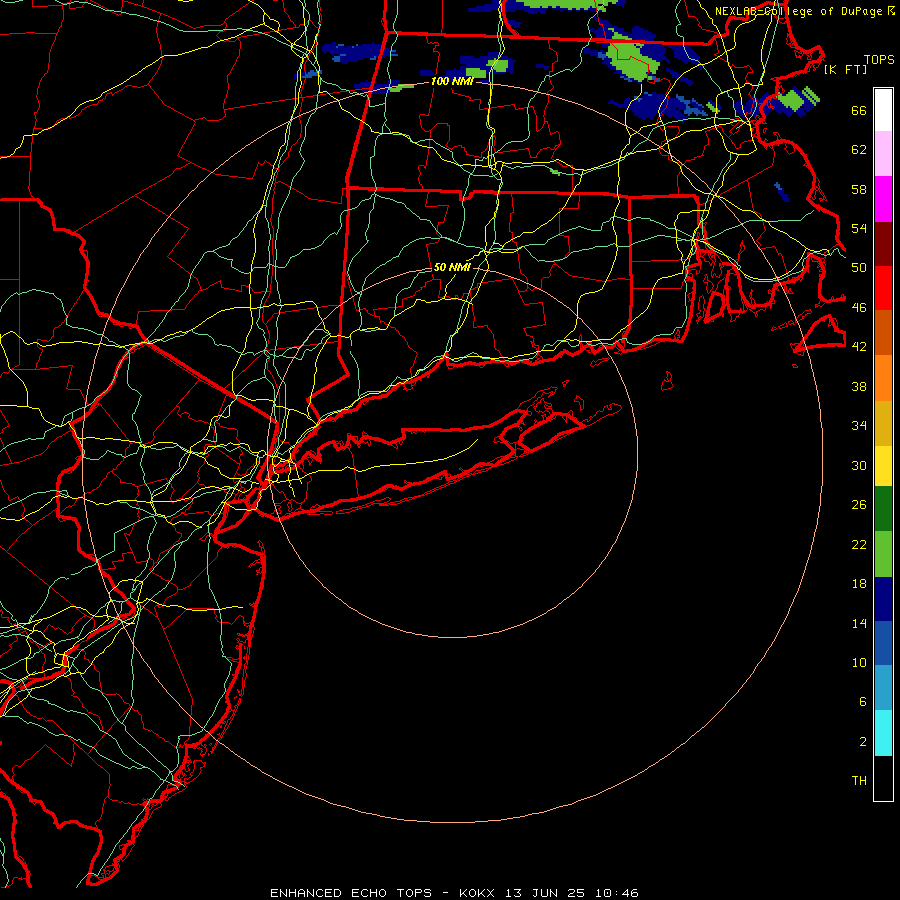
Task: Click the legend value '42'
Action: (859, 347)
